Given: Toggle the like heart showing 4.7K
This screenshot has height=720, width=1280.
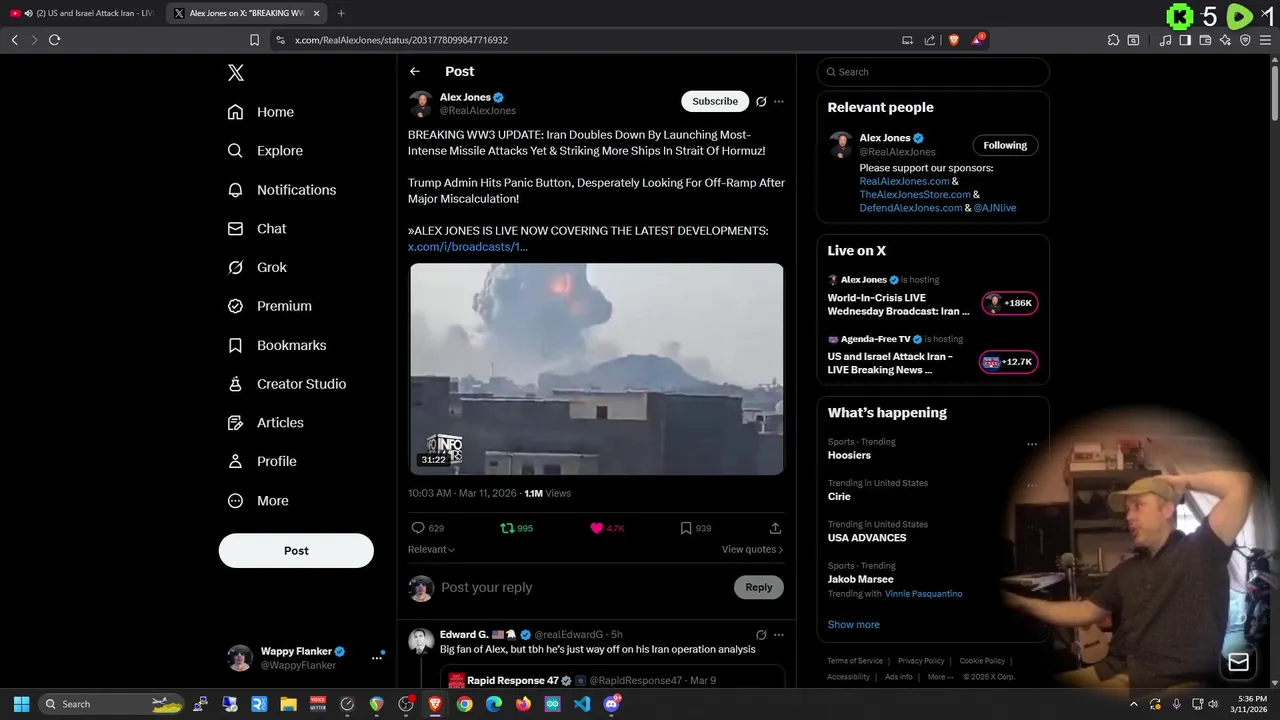Looking at the screenshot, I should point(607,528).
